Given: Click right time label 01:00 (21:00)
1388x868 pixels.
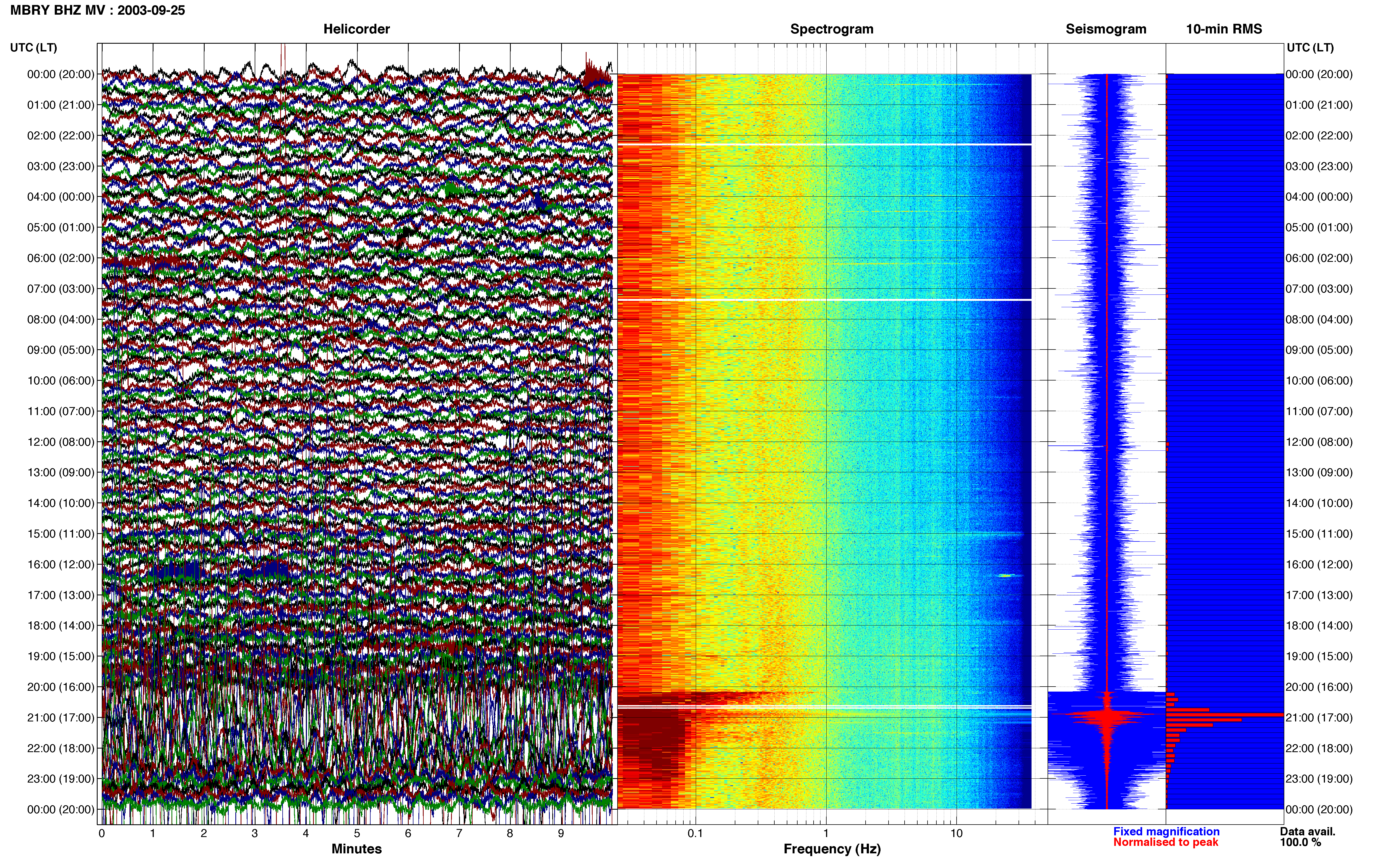Looking at the screenshot, I should click(1319, 105).
